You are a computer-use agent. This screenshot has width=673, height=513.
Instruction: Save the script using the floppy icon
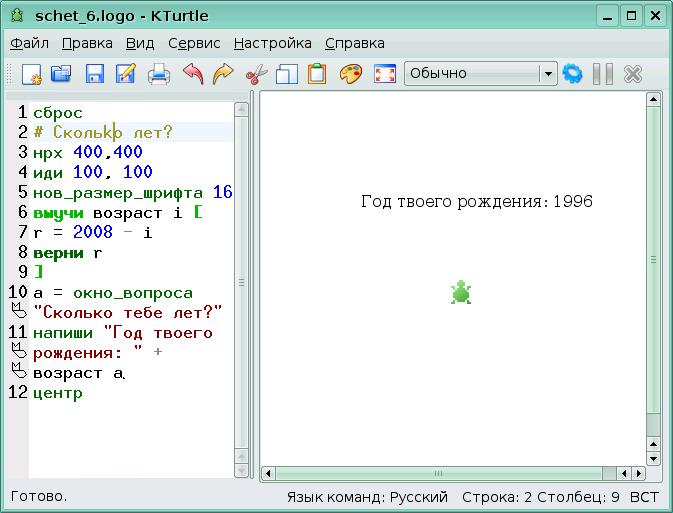pos(94,74)
